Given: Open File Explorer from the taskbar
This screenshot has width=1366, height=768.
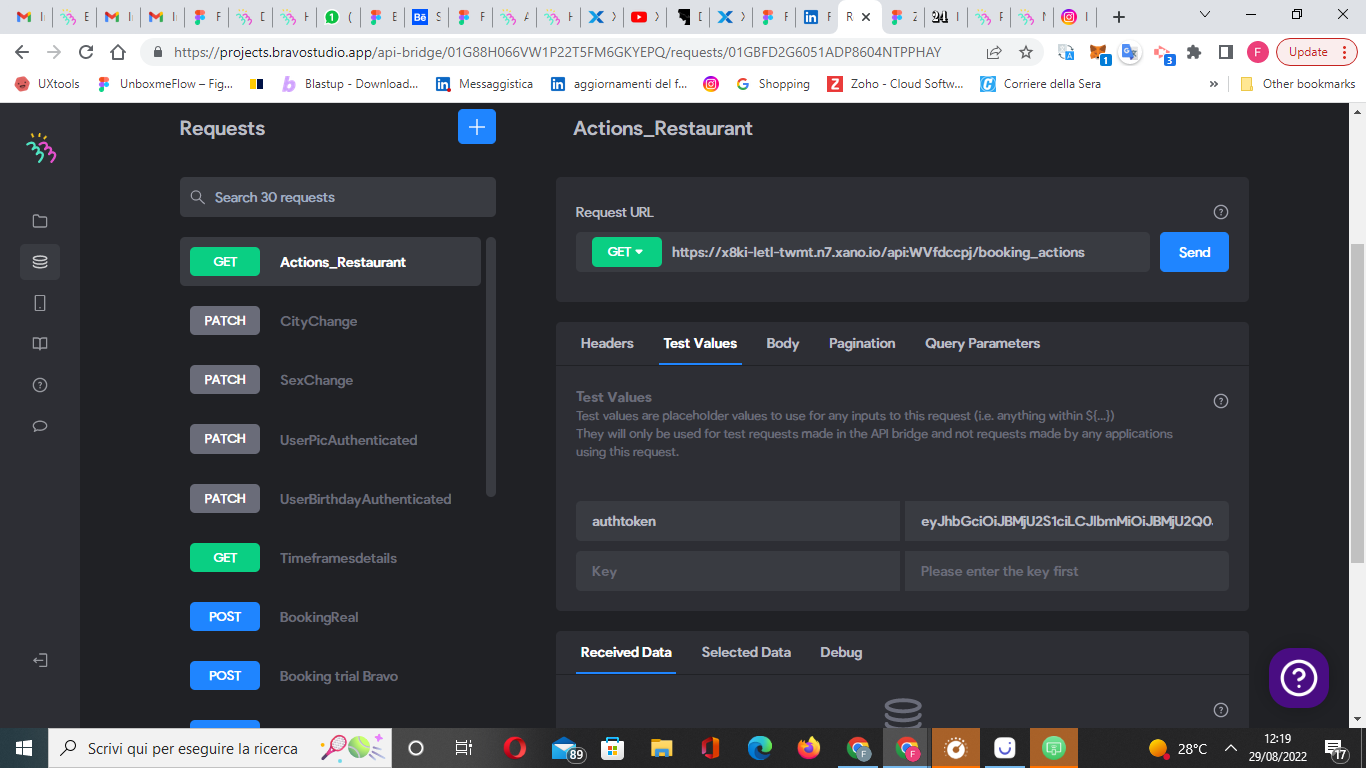Looking at the screenshot, I should 662,748.
